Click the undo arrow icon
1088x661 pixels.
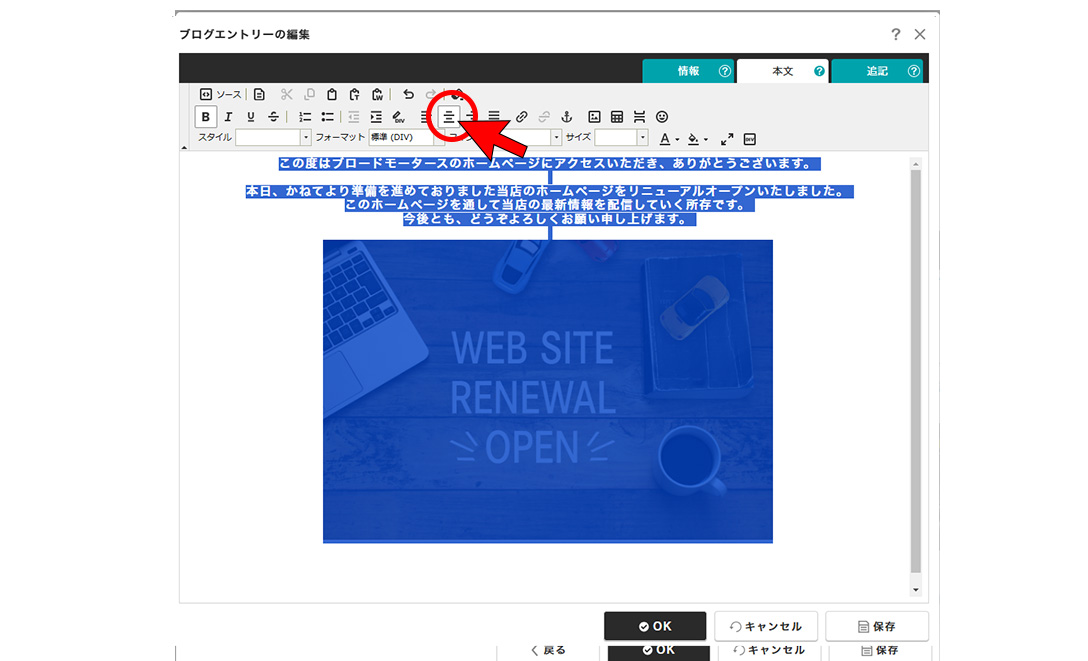[x=408, y=95]
